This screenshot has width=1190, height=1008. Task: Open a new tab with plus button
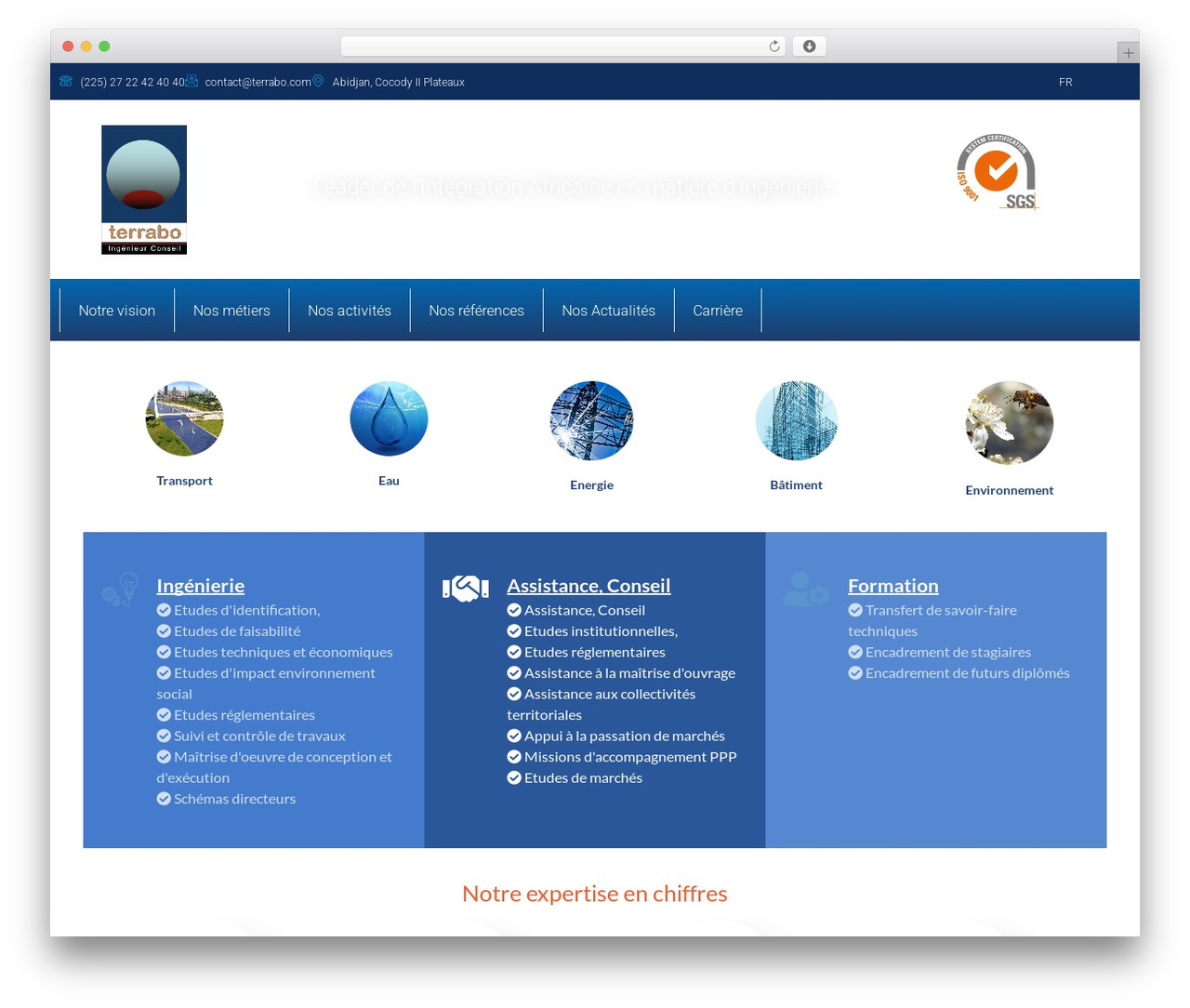tap(1128, 53)
